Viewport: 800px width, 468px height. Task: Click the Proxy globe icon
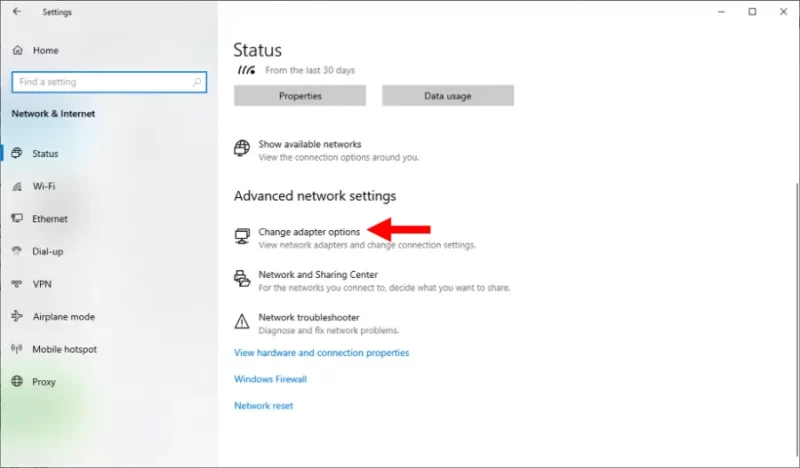pyautogui.click(x=17, y=382)
